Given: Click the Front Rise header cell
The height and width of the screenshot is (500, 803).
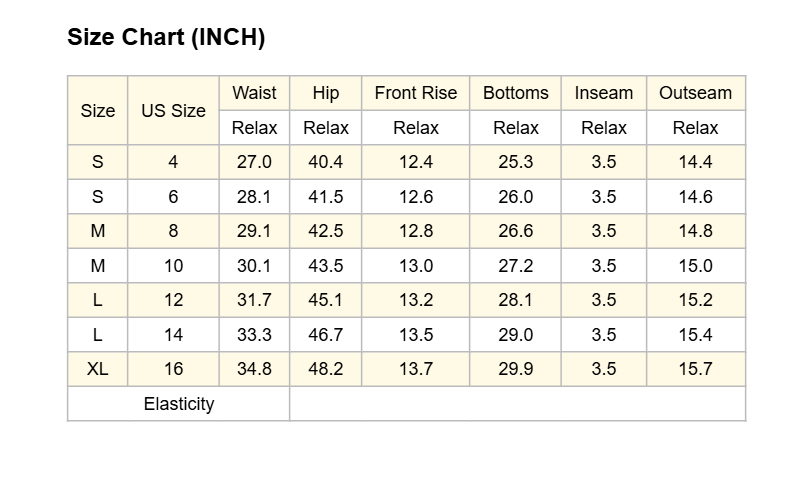Looking at the screenshot, I should click(x=416, y=93).
